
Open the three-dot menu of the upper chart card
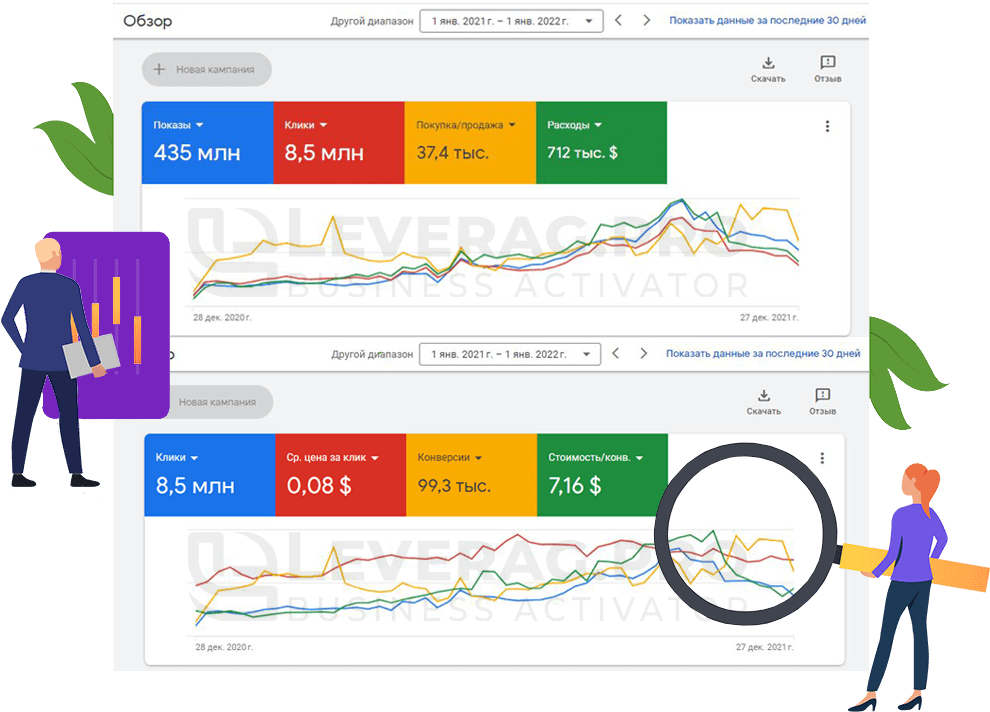click(x=827, y=126)
